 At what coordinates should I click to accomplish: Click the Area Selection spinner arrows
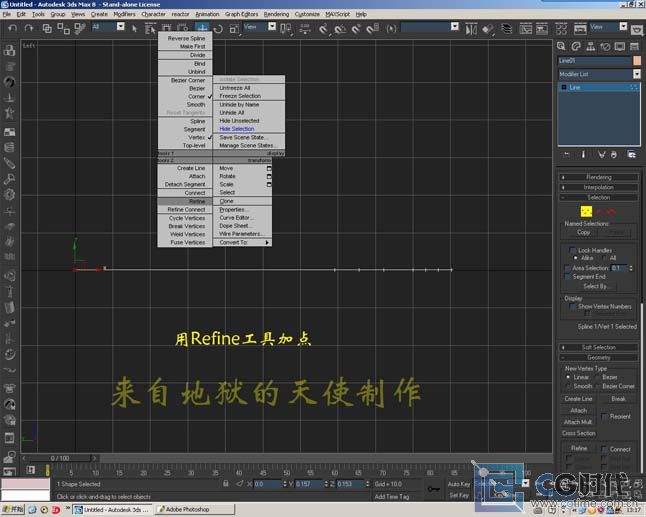631,268
